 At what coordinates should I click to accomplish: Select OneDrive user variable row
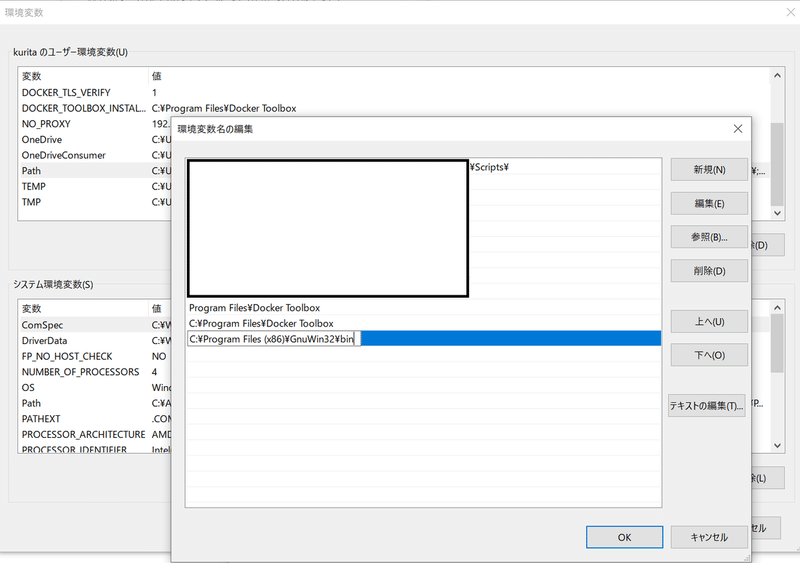[x=96, y=139]
